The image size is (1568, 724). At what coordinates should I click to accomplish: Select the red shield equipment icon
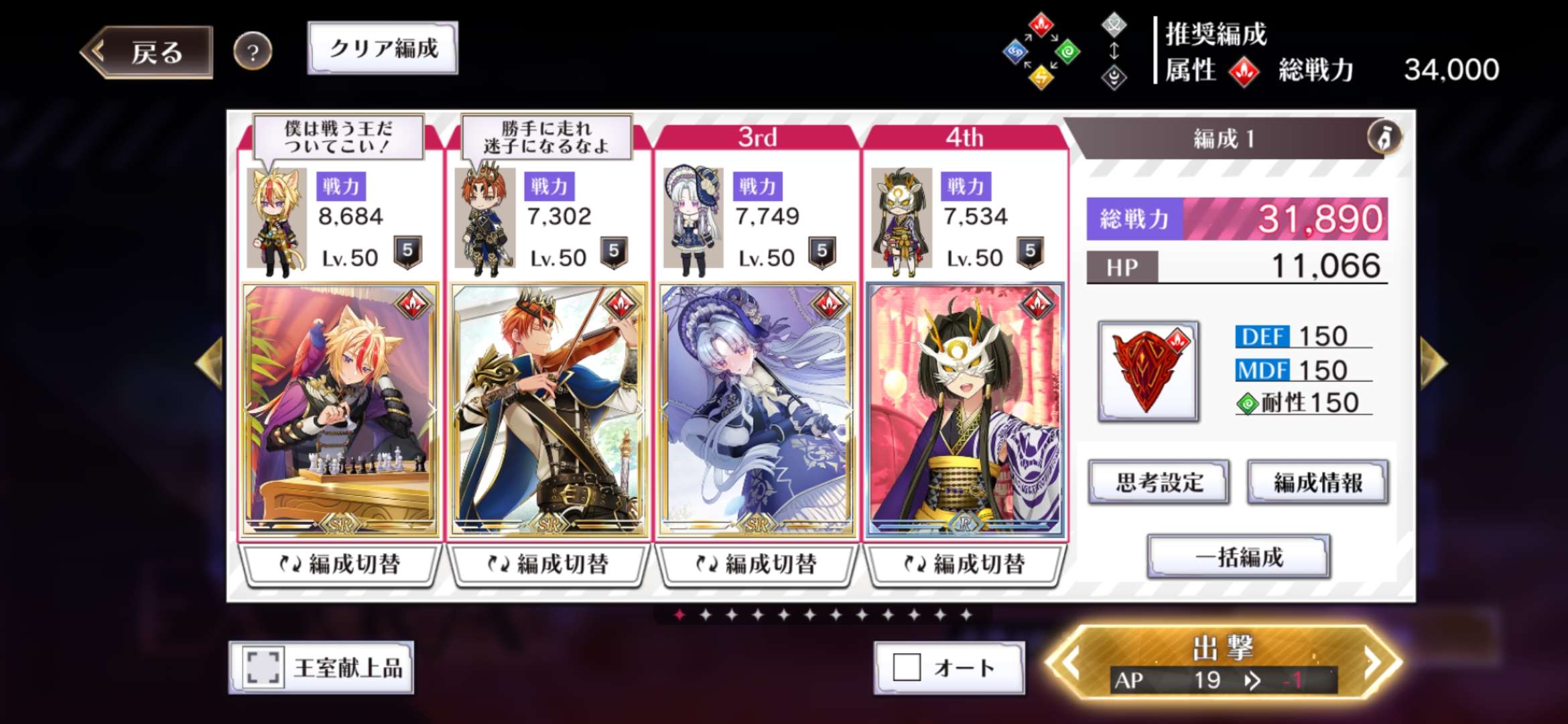pyautogui.click(x=1148, y=371)
